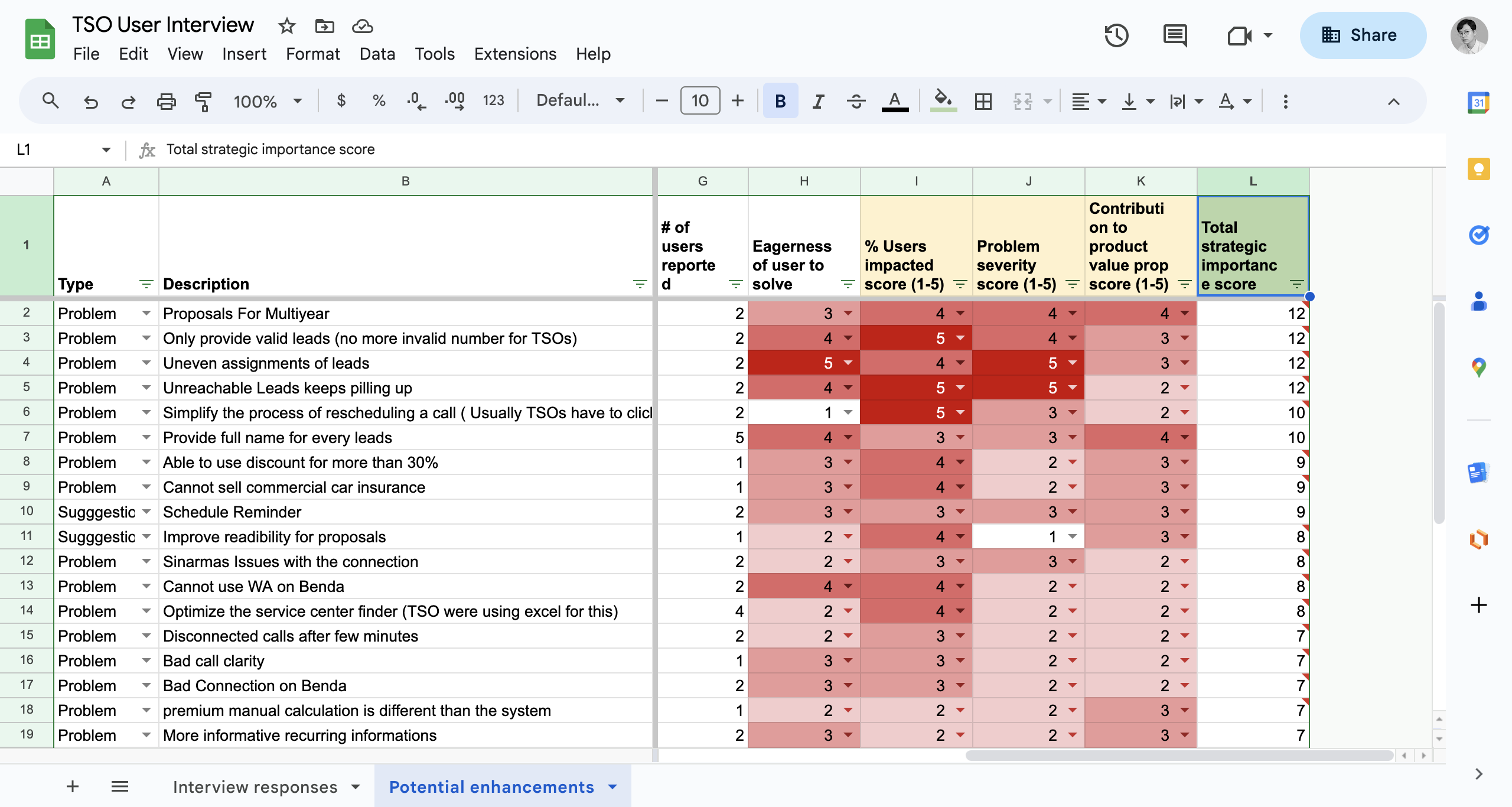Open the Data menu
This screenshot has height=807, width=1512.
tap(377, 54)
